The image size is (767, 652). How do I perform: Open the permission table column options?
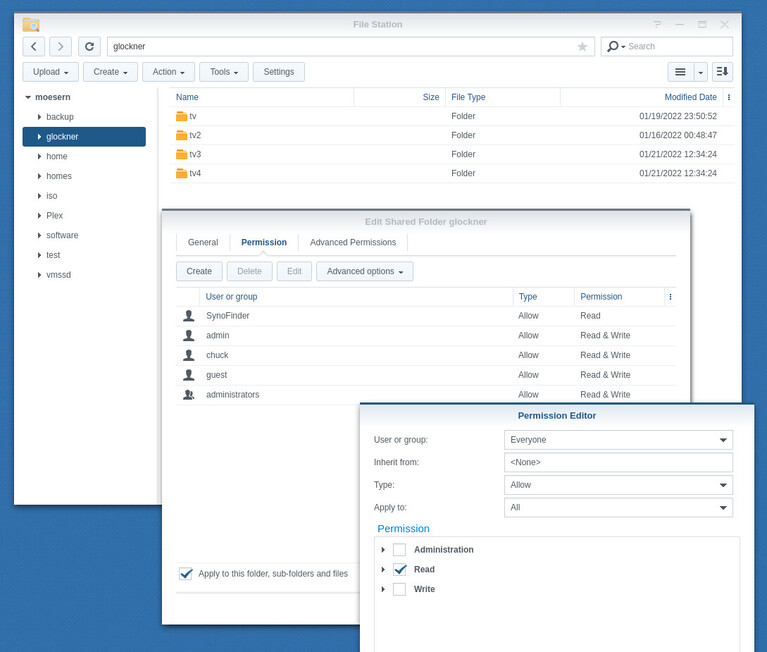[670, 297]
